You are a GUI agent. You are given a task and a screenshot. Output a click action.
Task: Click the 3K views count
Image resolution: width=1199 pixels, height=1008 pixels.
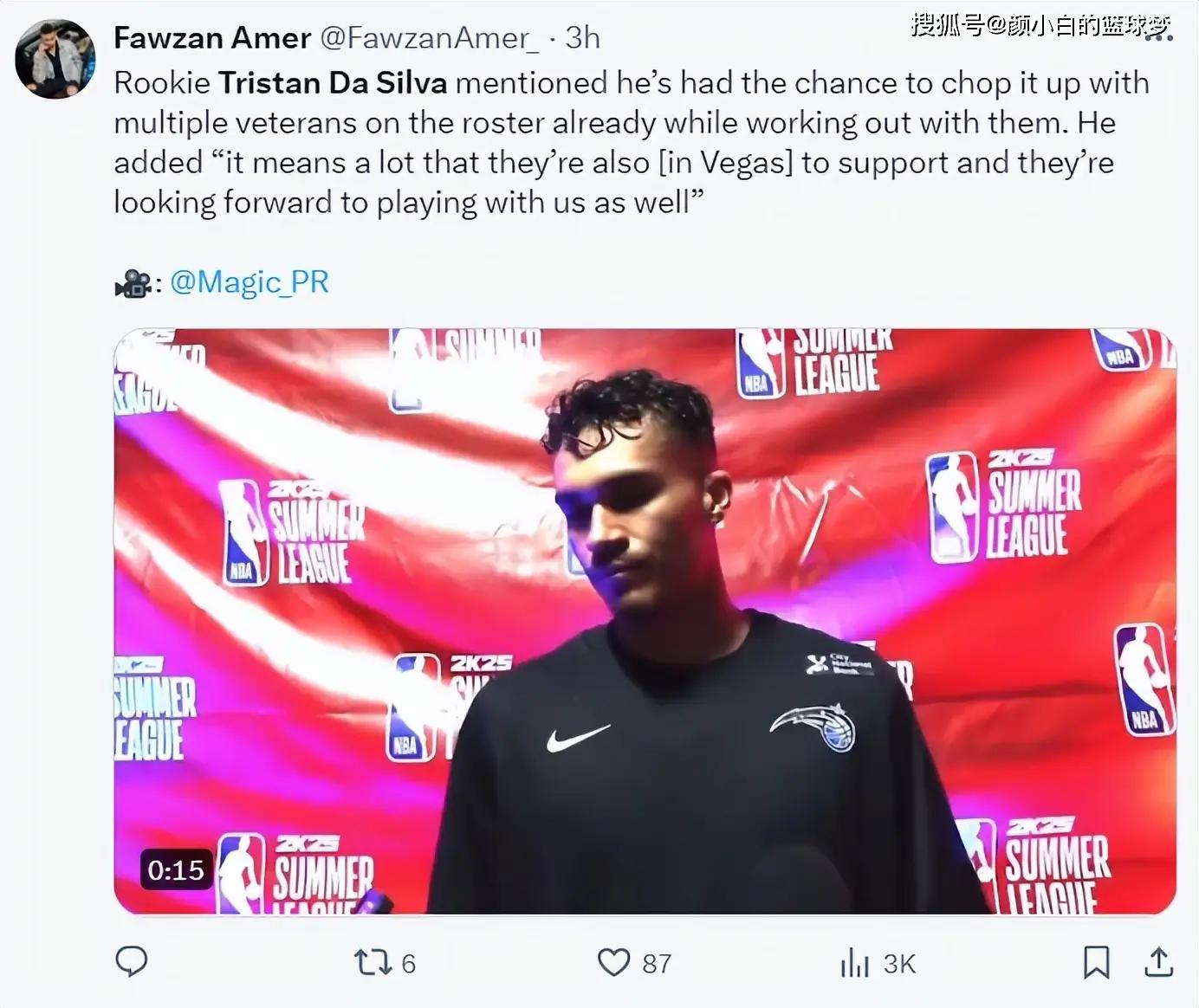click(899, 964)
